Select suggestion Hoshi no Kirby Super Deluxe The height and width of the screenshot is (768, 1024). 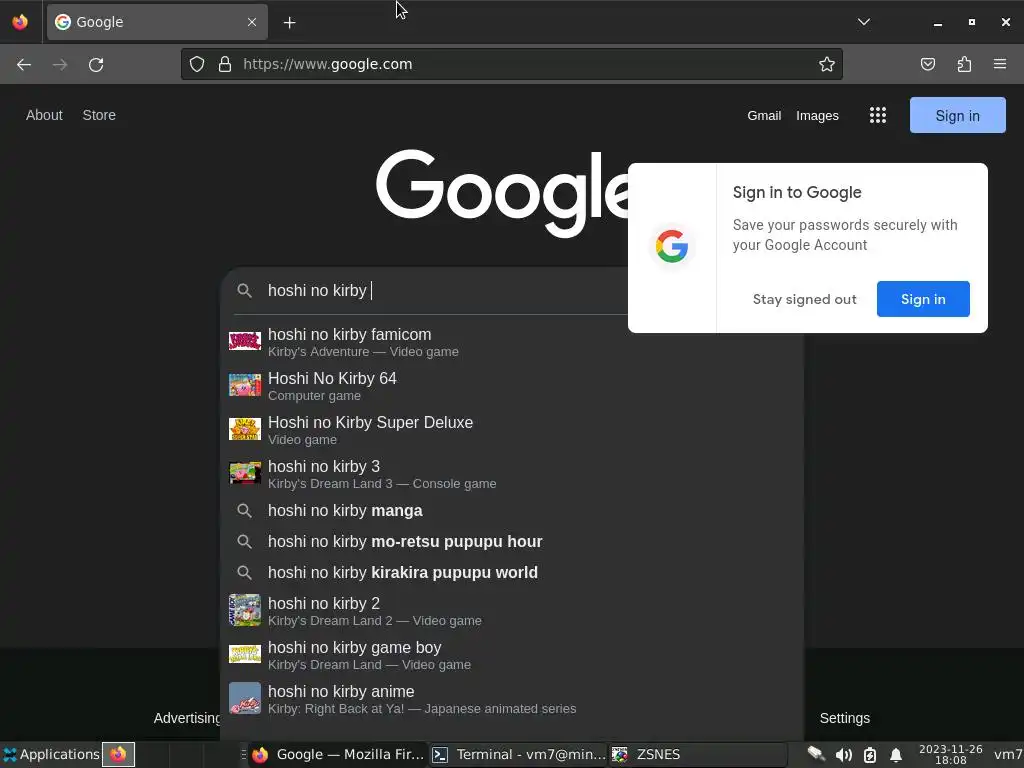click(x=511, y=430)
